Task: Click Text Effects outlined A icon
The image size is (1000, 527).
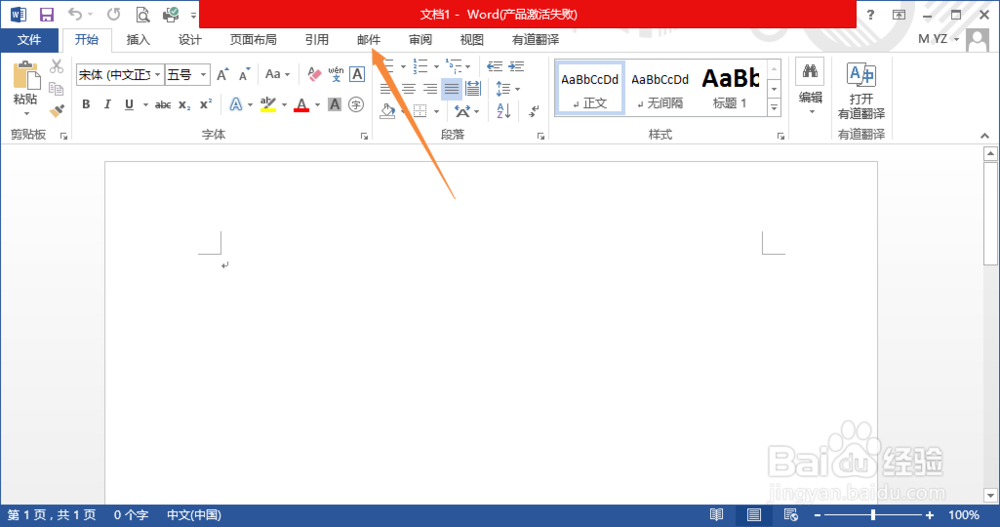Action: pos(236,104)
